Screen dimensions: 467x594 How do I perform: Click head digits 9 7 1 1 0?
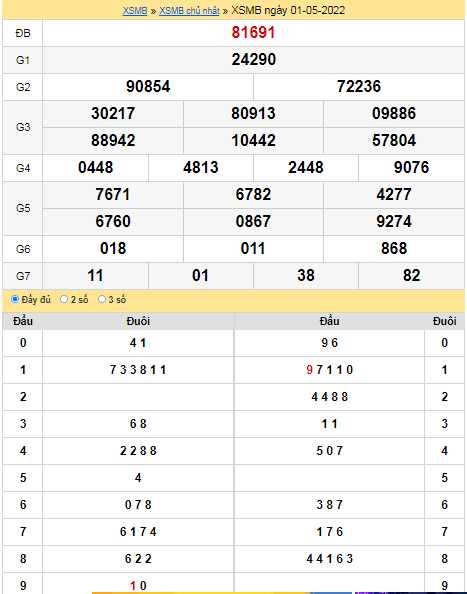(x=330, y=370)
